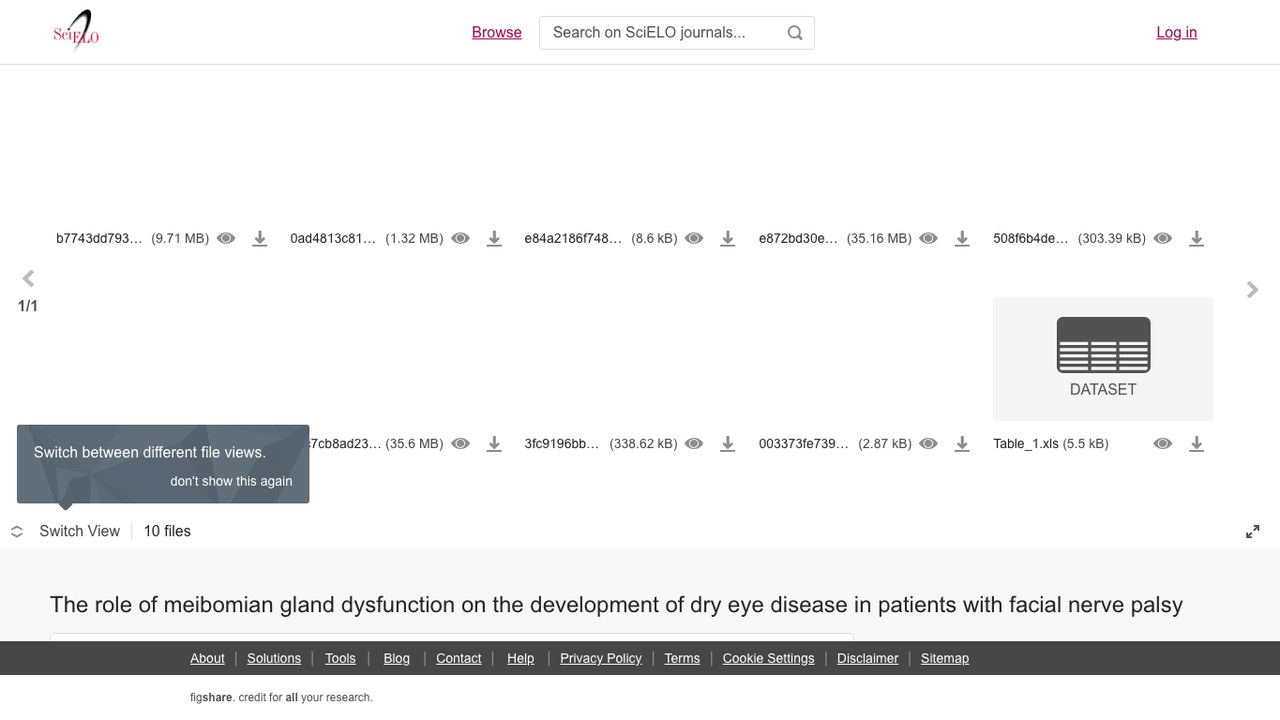Preview the 508f6b4de file with eye icon
Image resolution: width=1280 pixels, height=720 pixels.
click(1162, 239)
